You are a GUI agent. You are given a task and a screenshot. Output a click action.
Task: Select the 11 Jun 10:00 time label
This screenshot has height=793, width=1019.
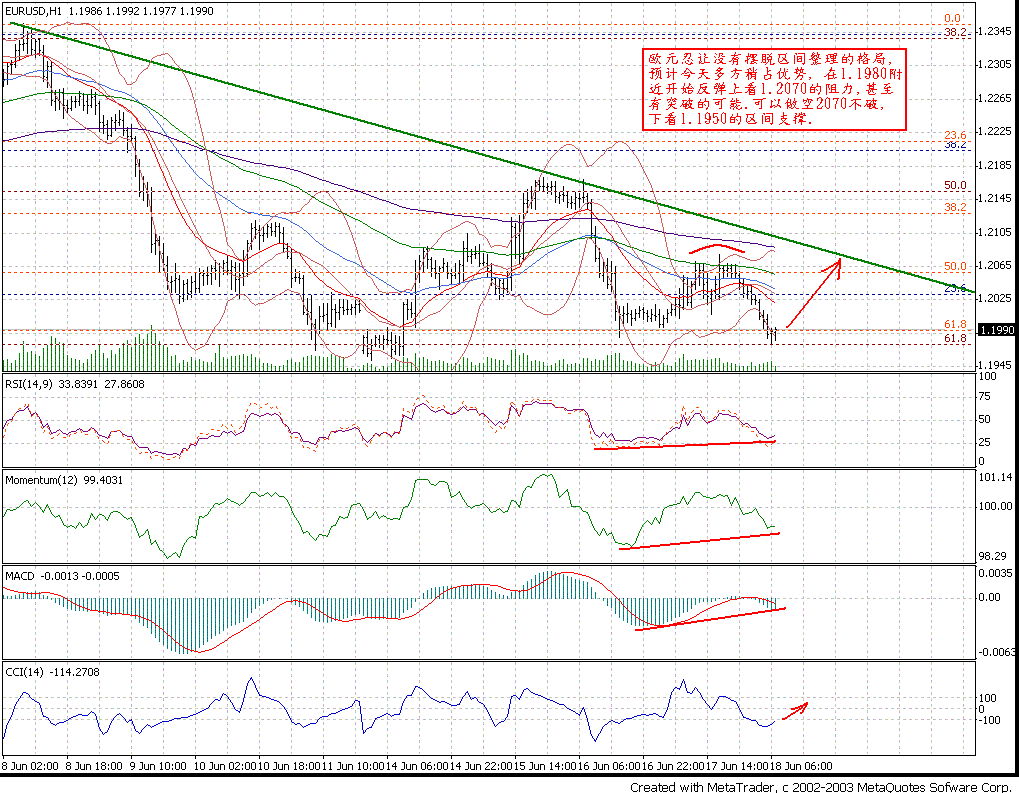click(x=352, y=766)
